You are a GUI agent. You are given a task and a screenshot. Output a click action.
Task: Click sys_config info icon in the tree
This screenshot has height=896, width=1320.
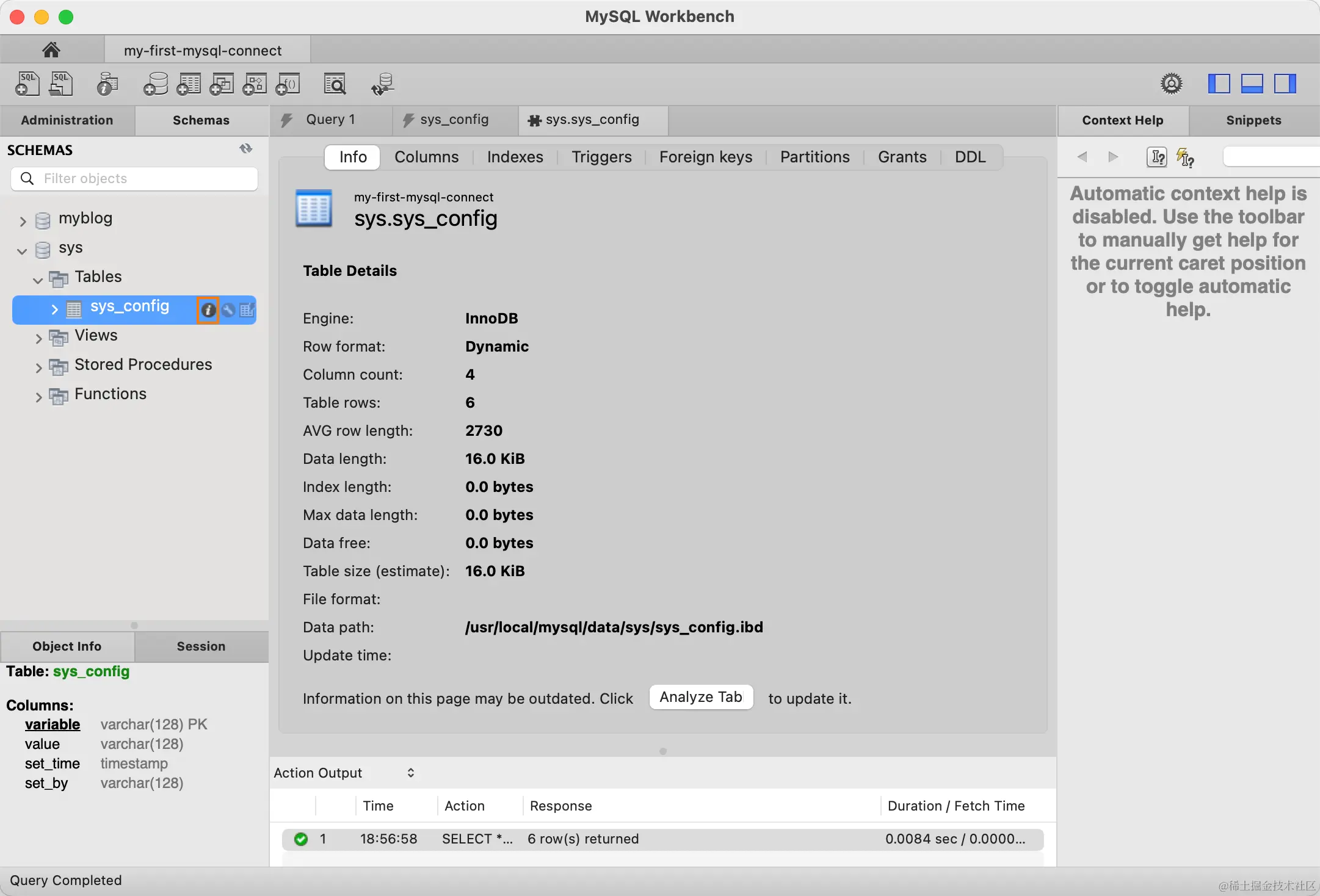[208, 310]
